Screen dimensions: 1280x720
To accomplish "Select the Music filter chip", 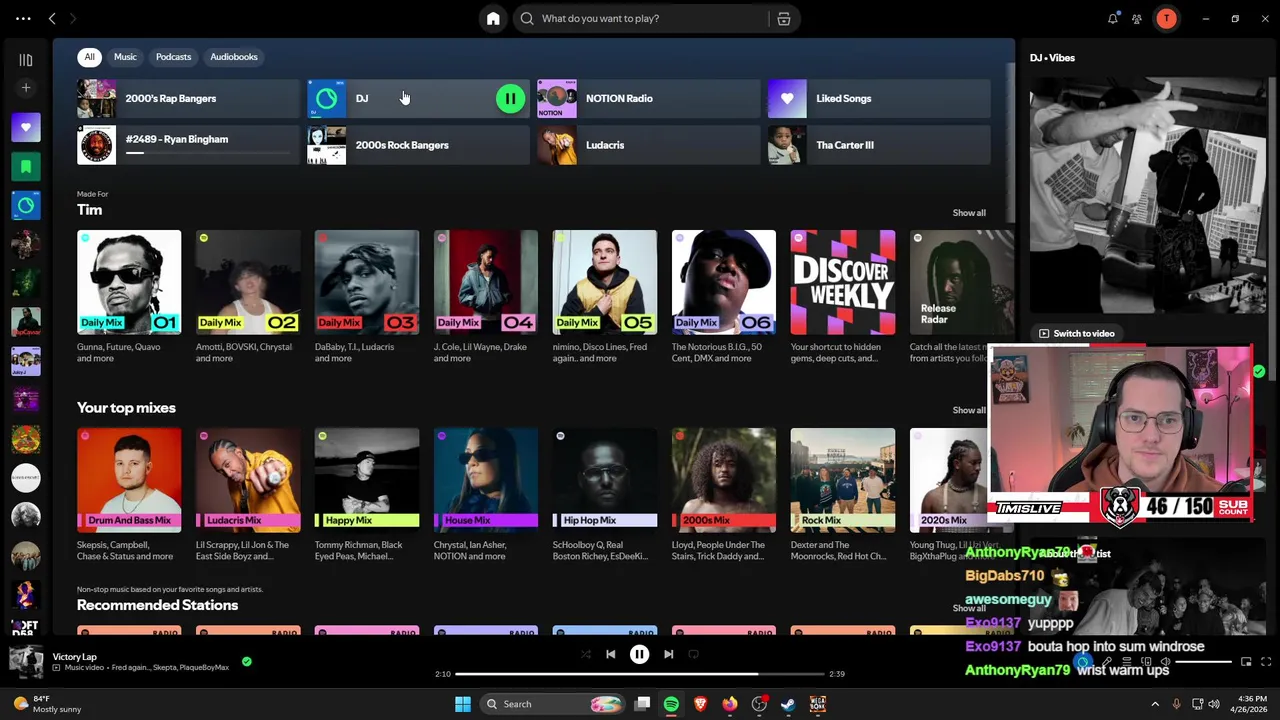I will pos(125,57).
